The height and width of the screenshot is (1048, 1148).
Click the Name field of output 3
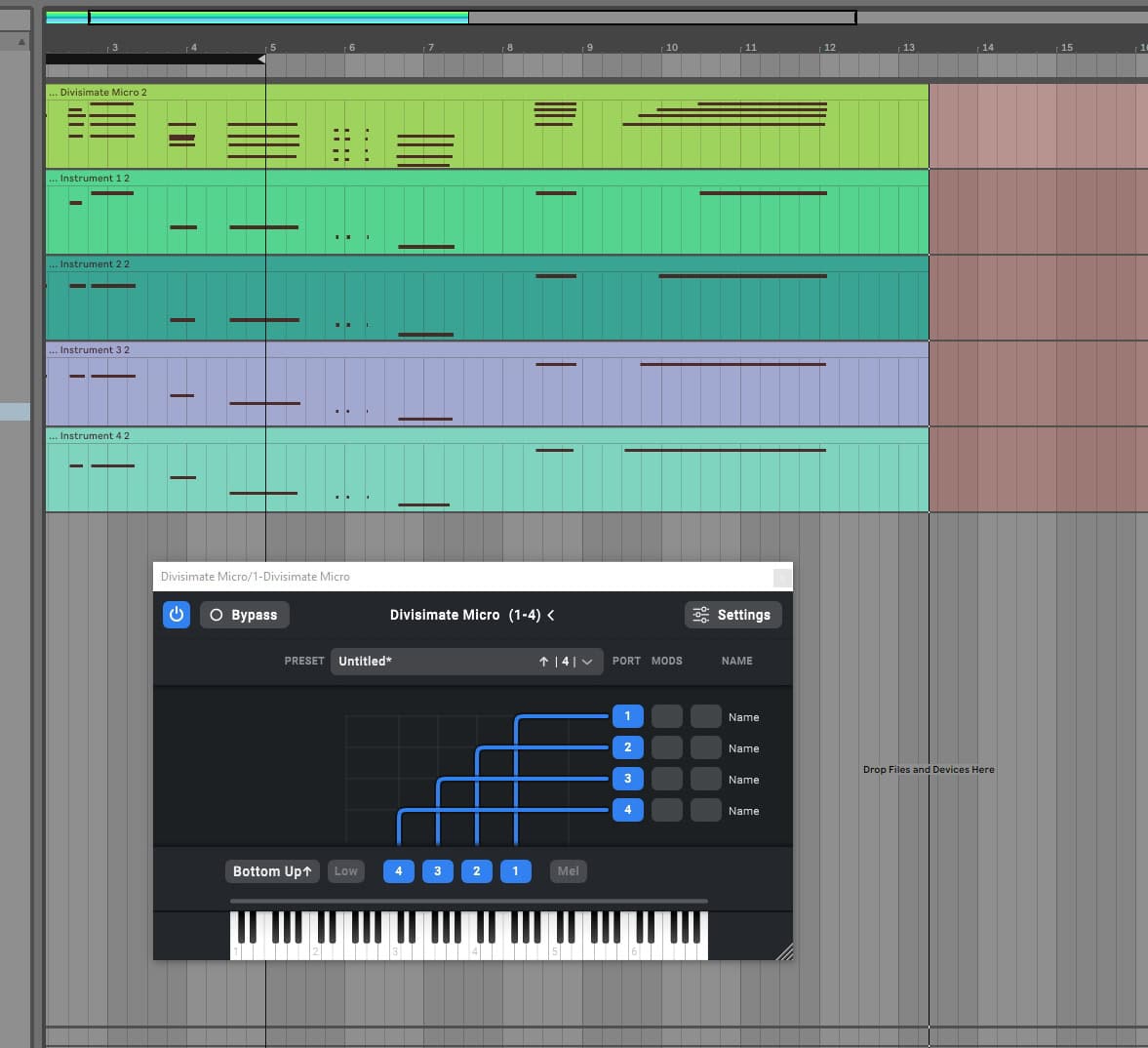(x=744, y=780)
